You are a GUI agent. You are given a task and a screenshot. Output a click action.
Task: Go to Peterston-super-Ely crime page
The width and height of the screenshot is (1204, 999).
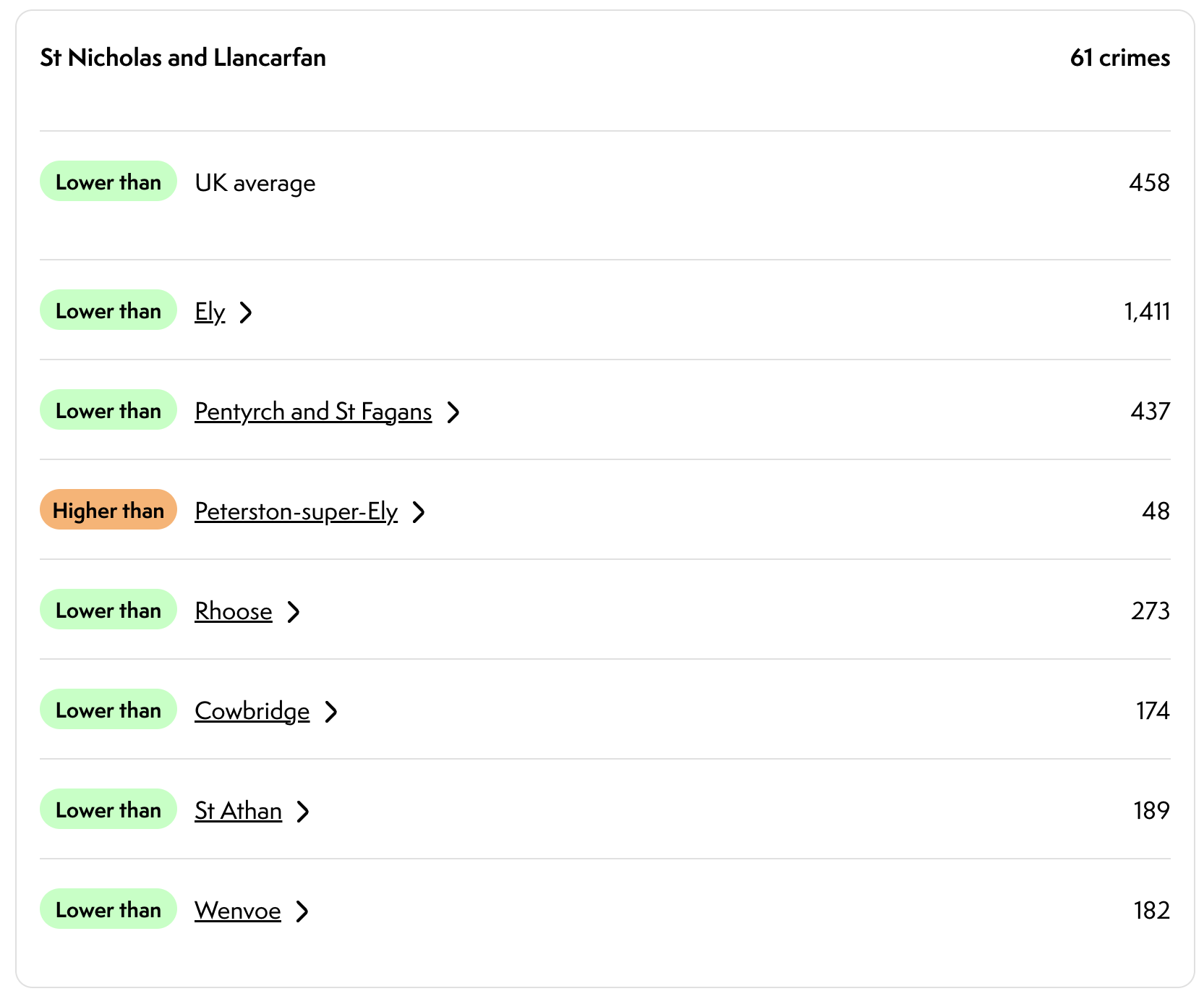(x=296, y=511)
